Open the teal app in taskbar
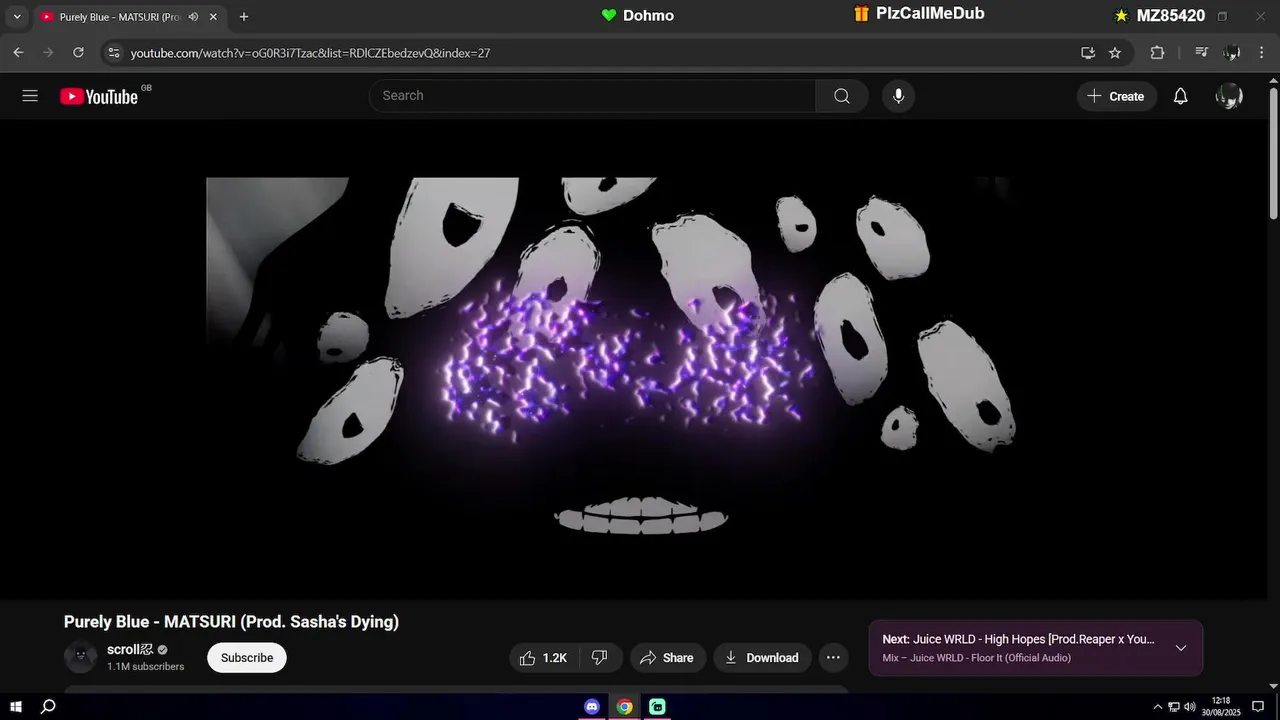The height and width of the screenshot is (720, 1280). coord(657,707)
